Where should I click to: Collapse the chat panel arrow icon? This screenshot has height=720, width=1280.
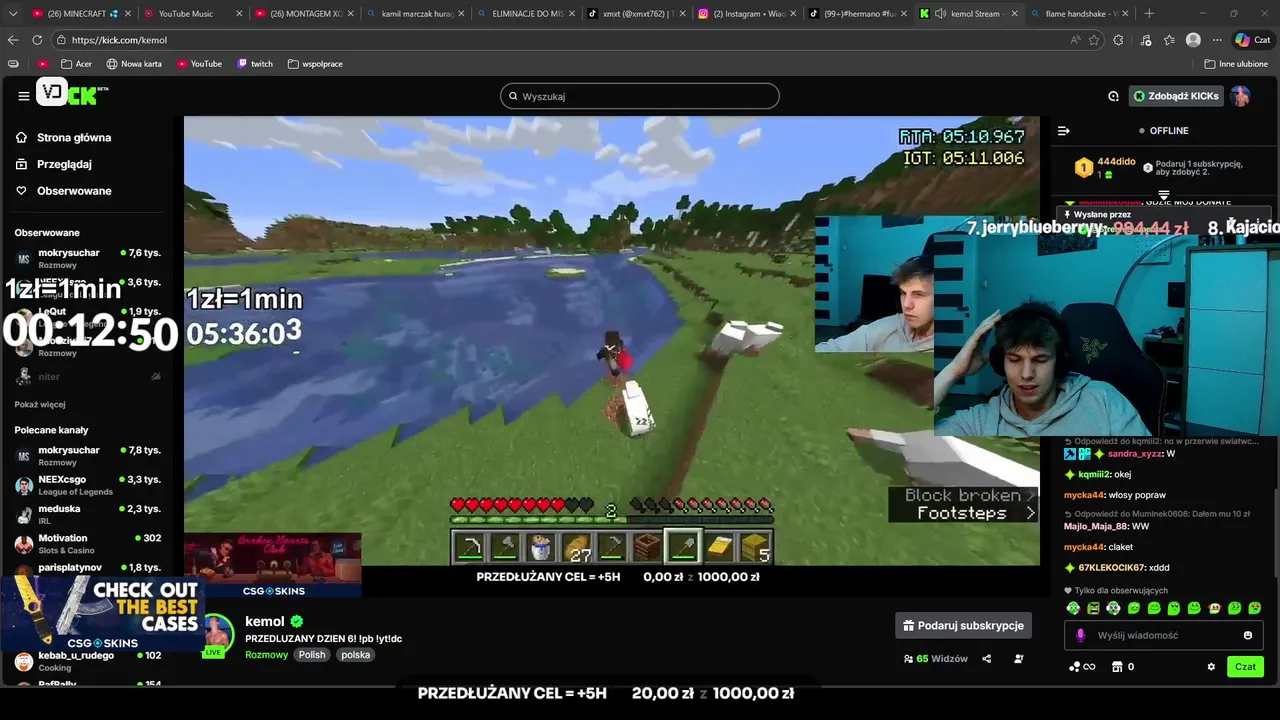coord(1064,130)
